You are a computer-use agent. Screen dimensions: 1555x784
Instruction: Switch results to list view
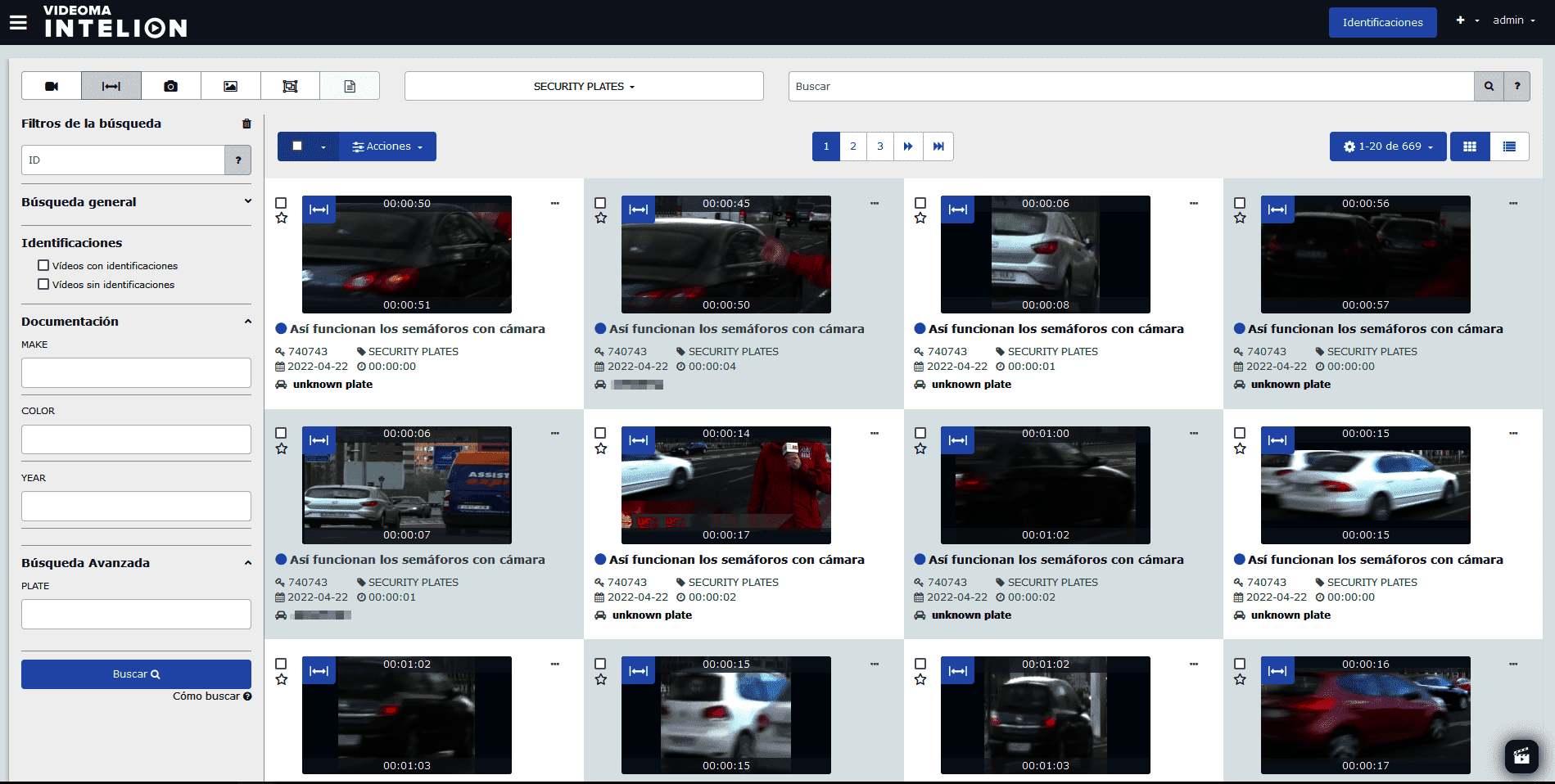coord(1510,146)
